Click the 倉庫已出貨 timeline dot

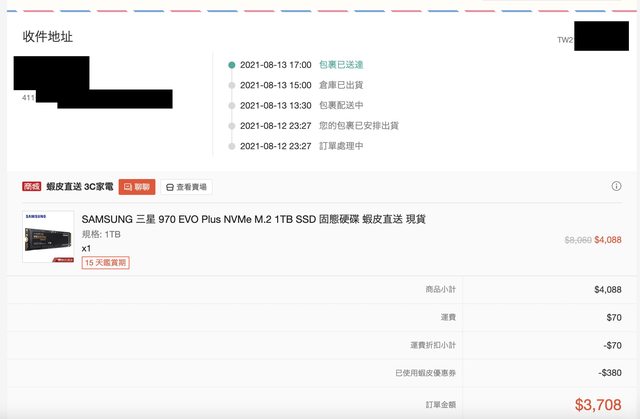coord(231,85)
